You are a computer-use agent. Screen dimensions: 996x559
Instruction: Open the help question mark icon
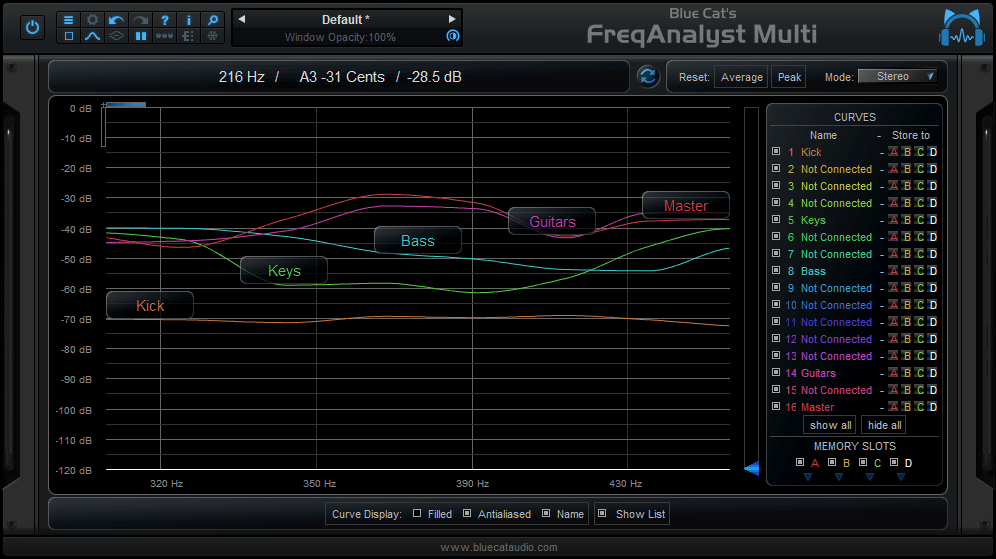point(164,19)
